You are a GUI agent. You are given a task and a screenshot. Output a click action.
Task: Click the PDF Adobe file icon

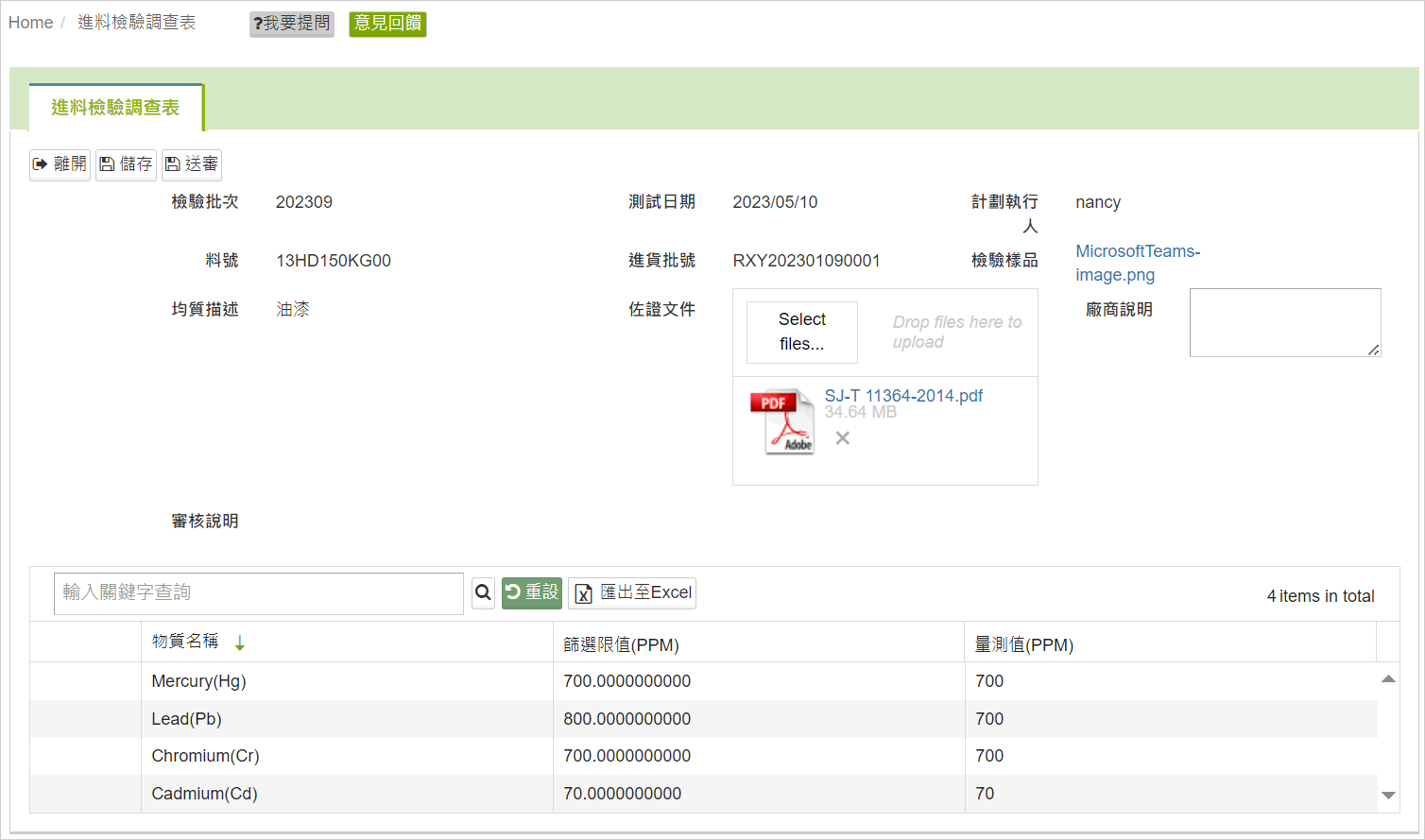click(x=782, y=421)
